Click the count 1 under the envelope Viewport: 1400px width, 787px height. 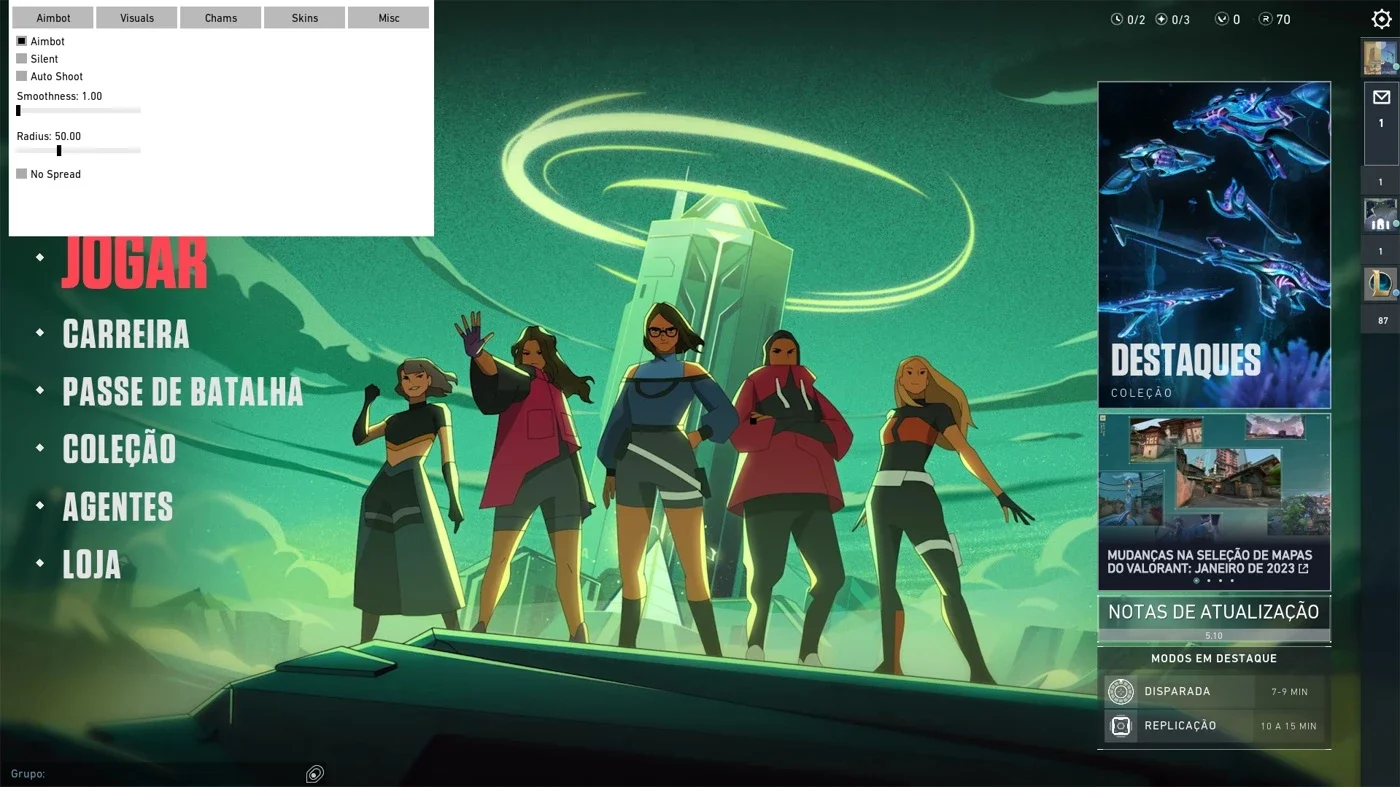point(1381,124)
